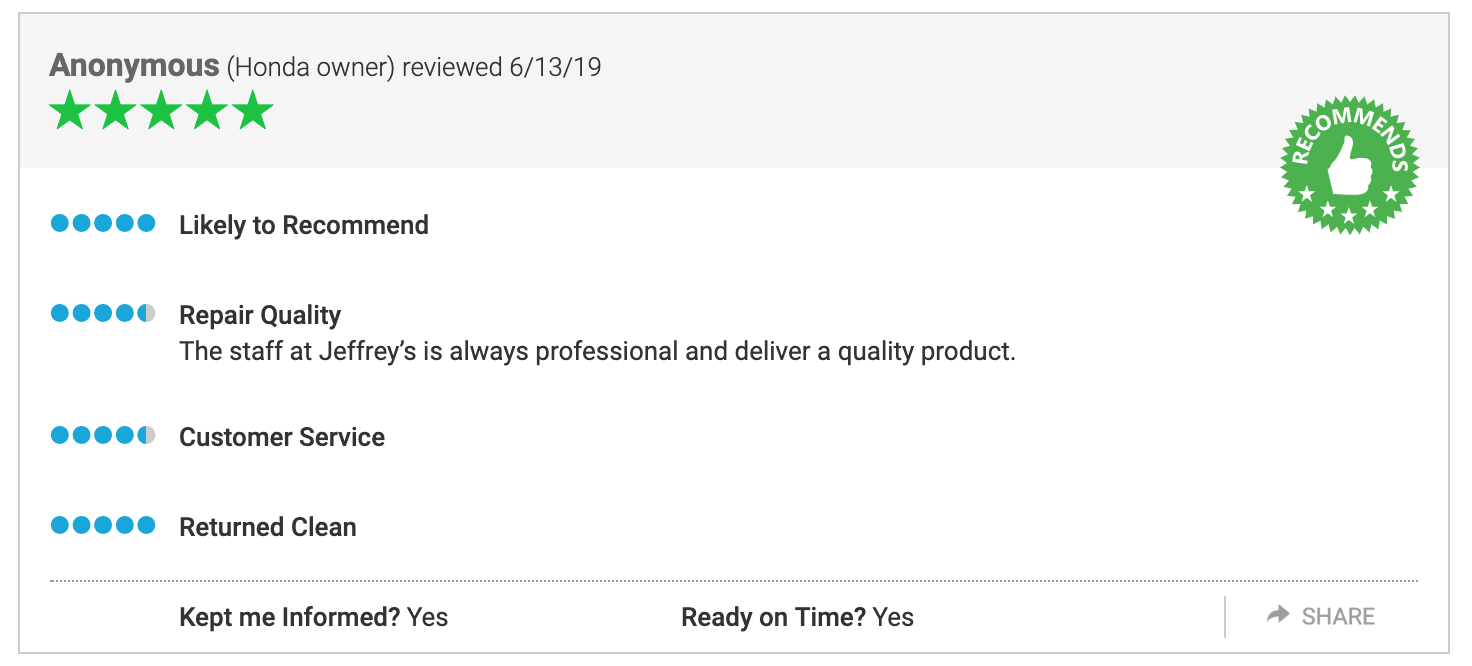Click the Returned Clean label
1472x666 pixels.
pyautogui.click(x=268, y=527)
